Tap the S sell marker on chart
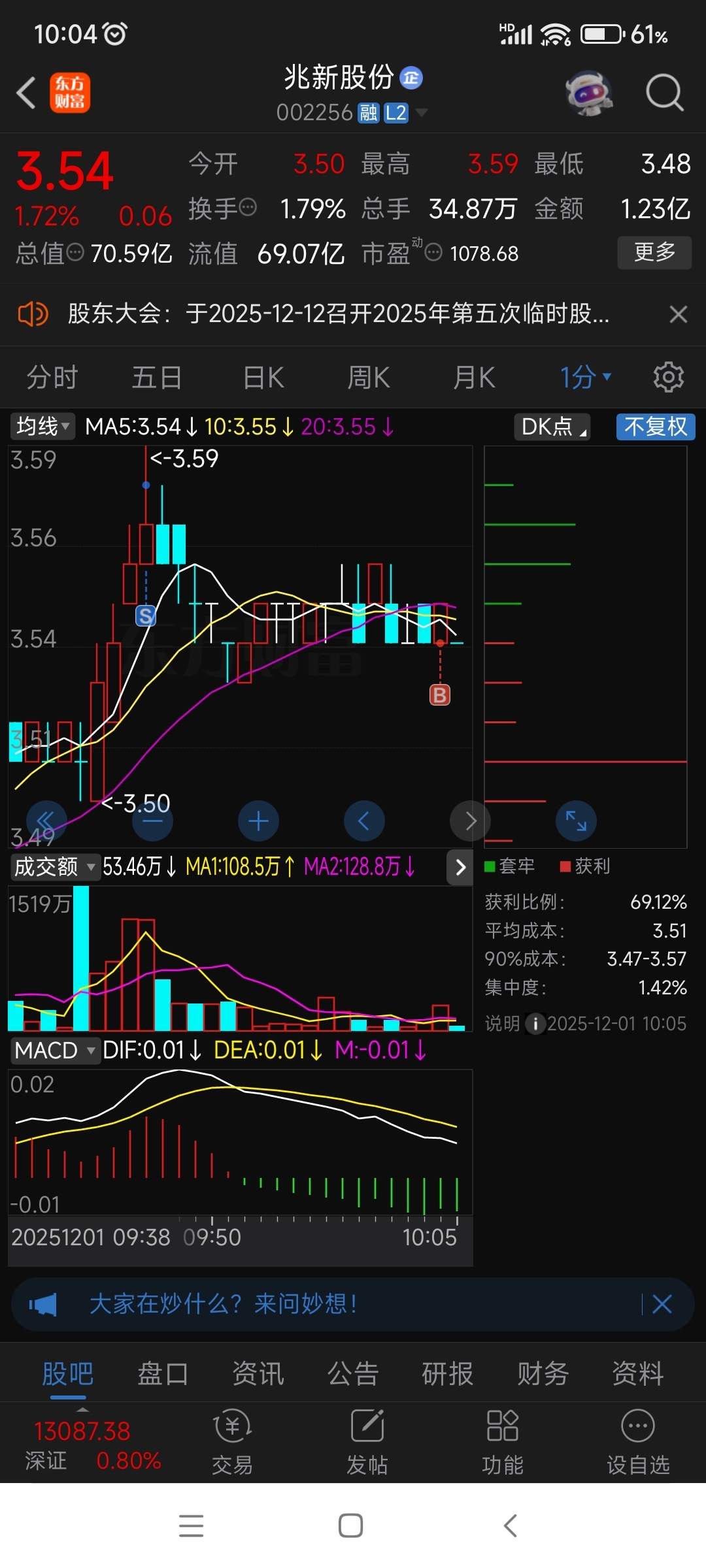 click(x=146, y=615)
